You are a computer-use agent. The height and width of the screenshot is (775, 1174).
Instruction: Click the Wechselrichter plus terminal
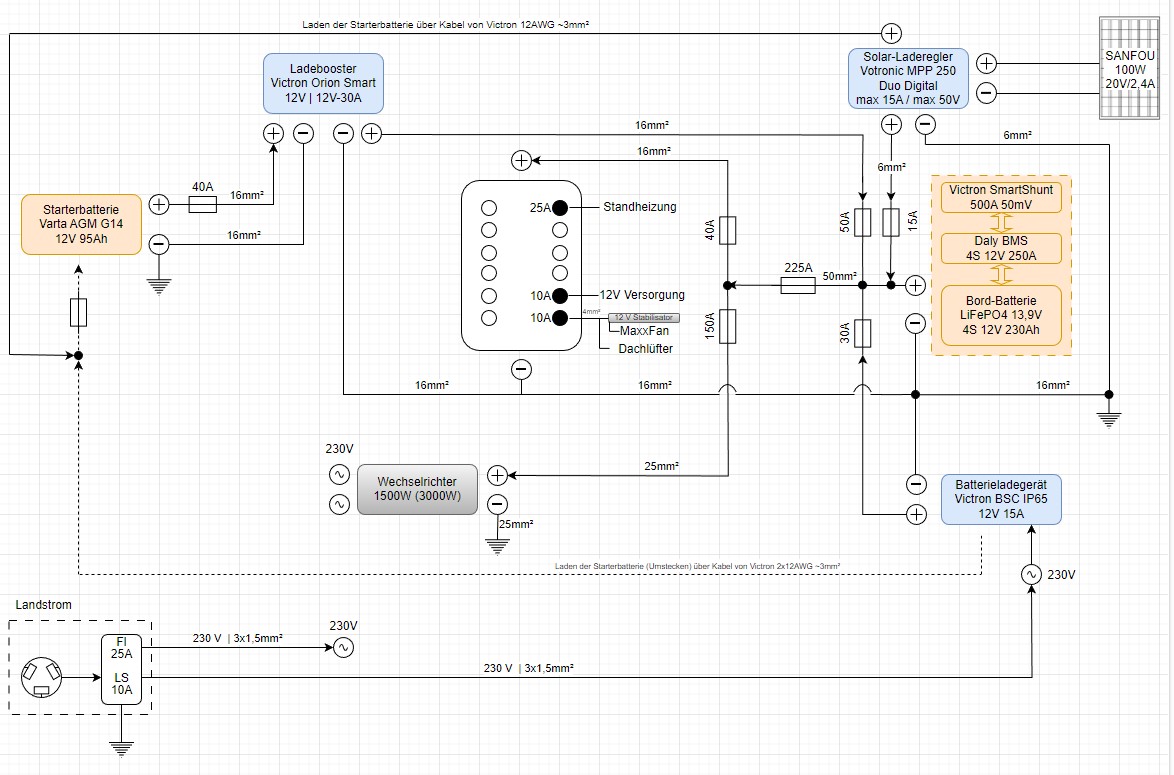tap(497, 475)
